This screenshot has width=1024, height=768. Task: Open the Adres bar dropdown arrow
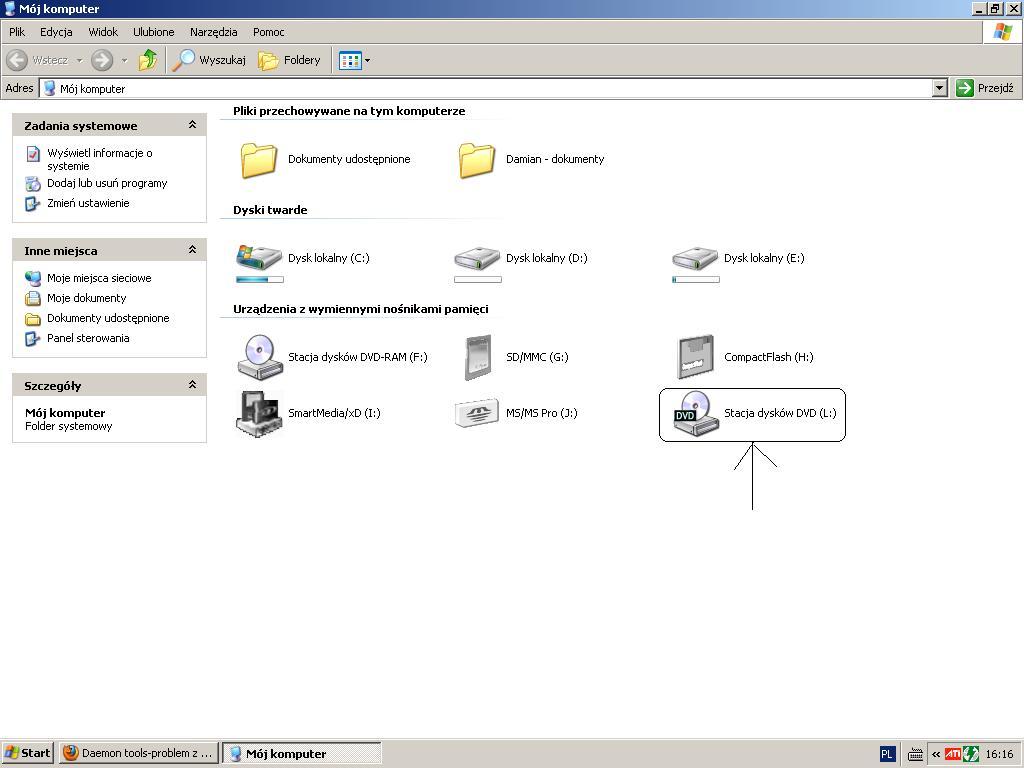coord(939,88)
